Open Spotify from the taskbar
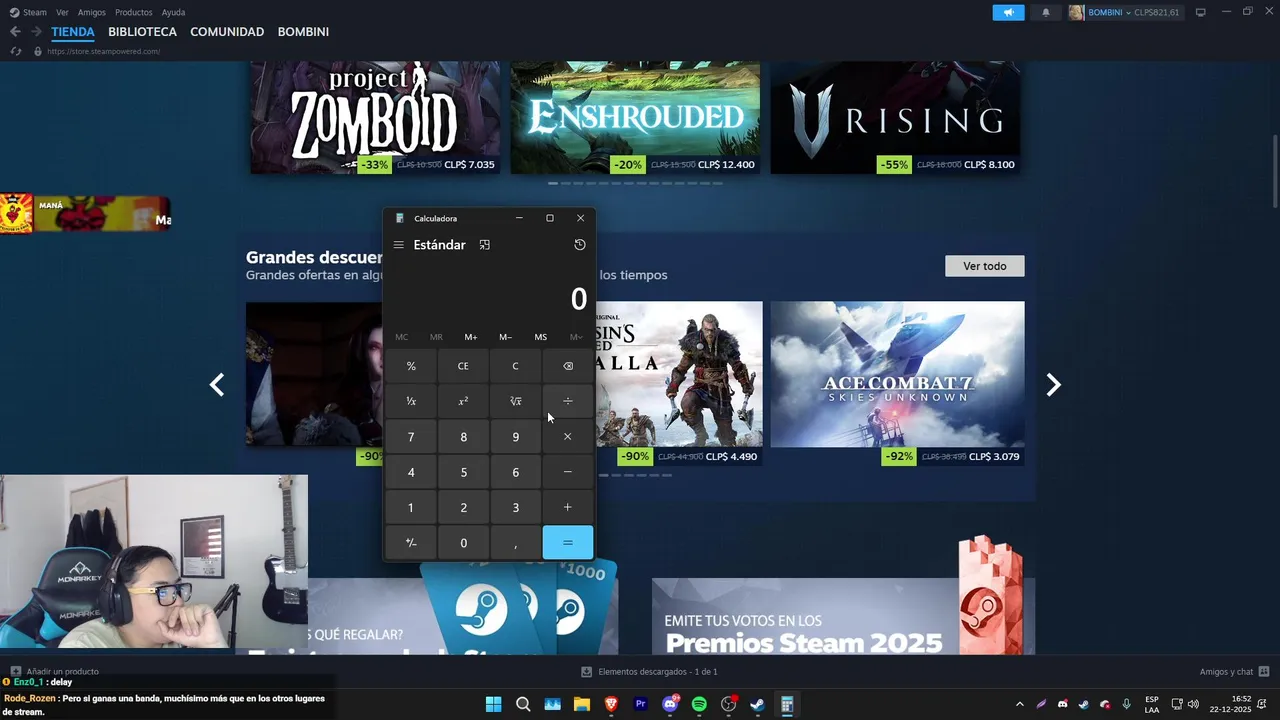 tap(699, 704)
